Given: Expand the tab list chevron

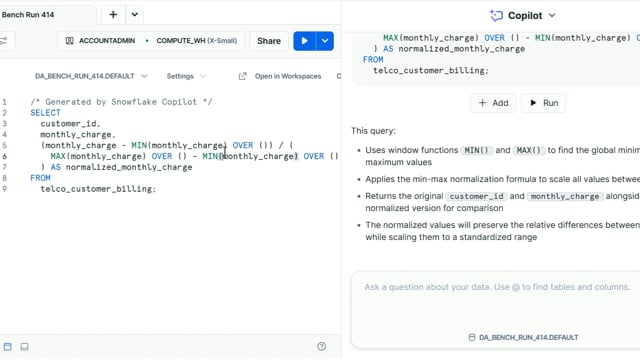Looking at the screenshot, I should (x=134, y=15).
